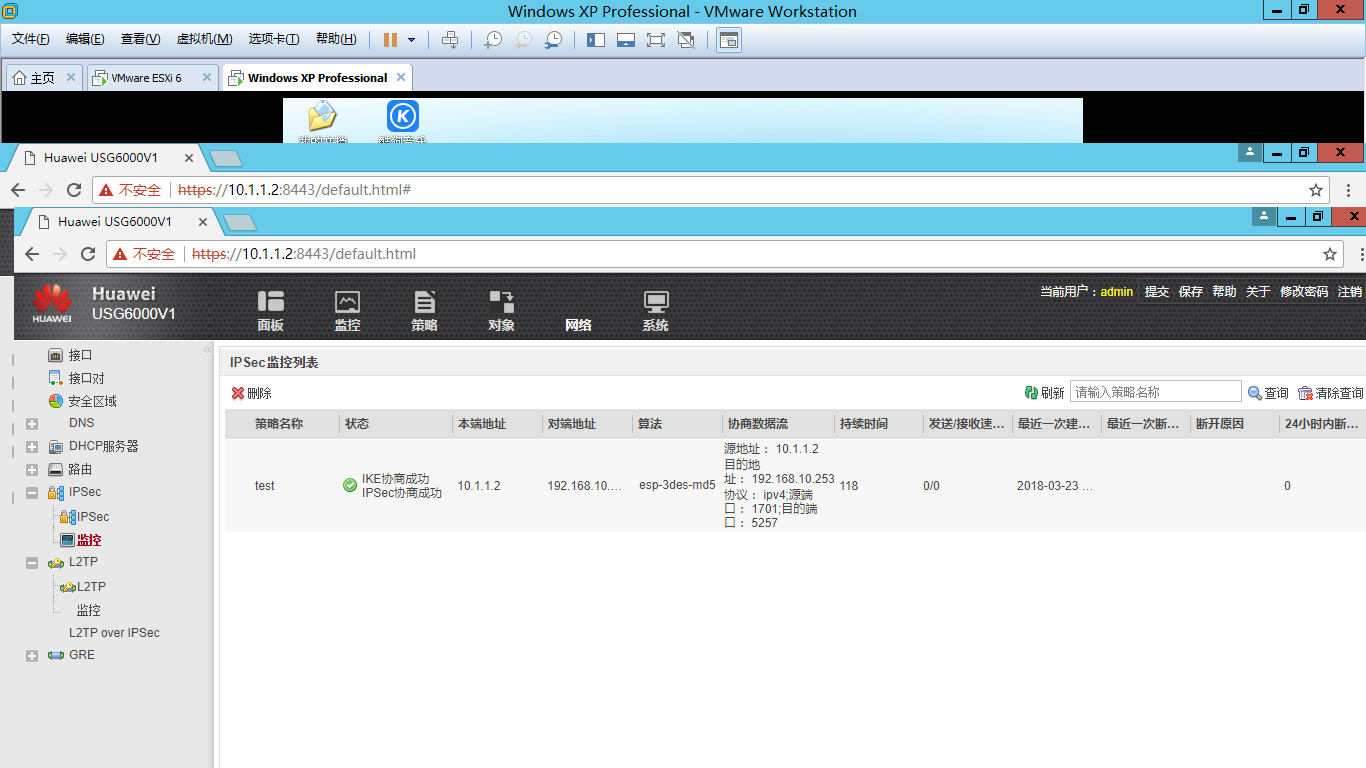Open the 选项卡(T) menu
This screenshot has width=1366, height=768.
[274, 39]
